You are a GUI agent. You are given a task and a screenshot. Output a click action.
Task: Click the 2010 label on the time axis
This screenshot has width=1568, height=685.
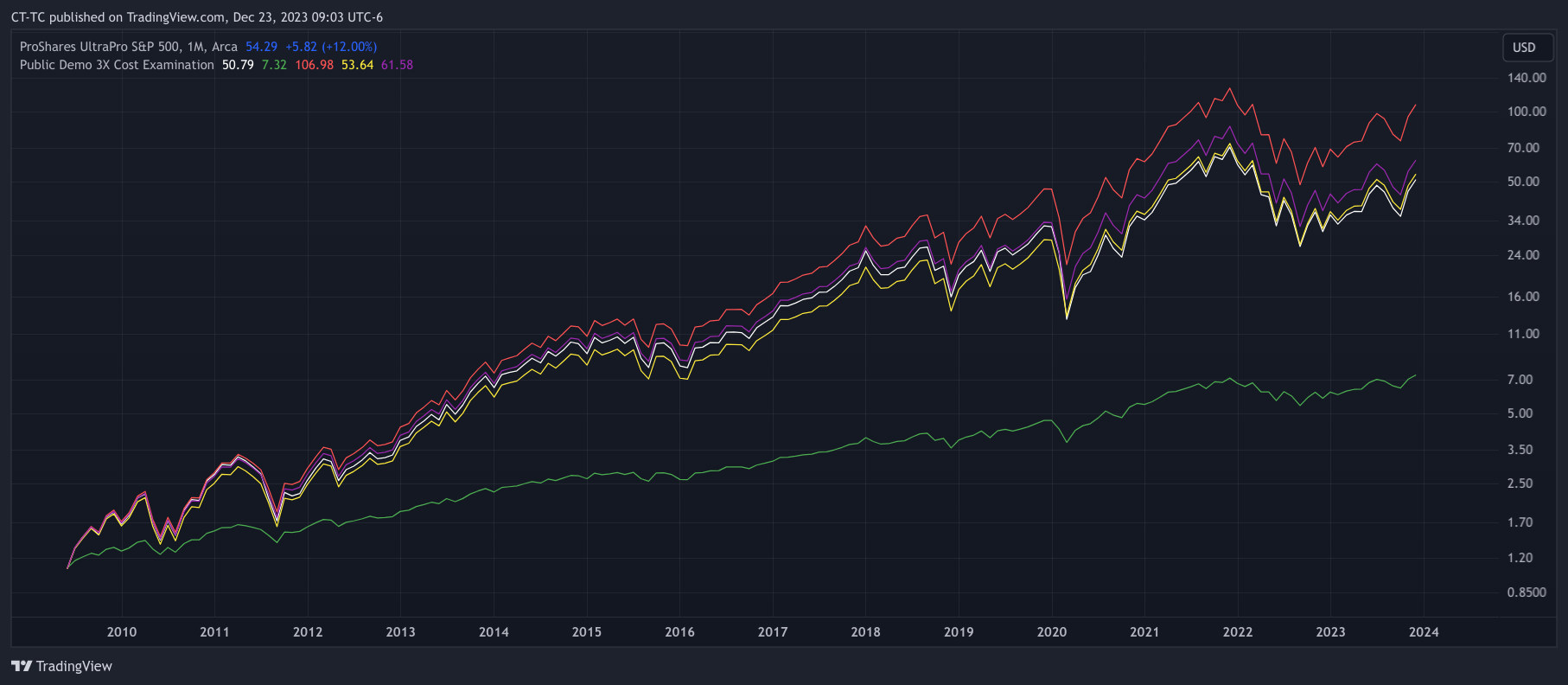pos(122,632)
